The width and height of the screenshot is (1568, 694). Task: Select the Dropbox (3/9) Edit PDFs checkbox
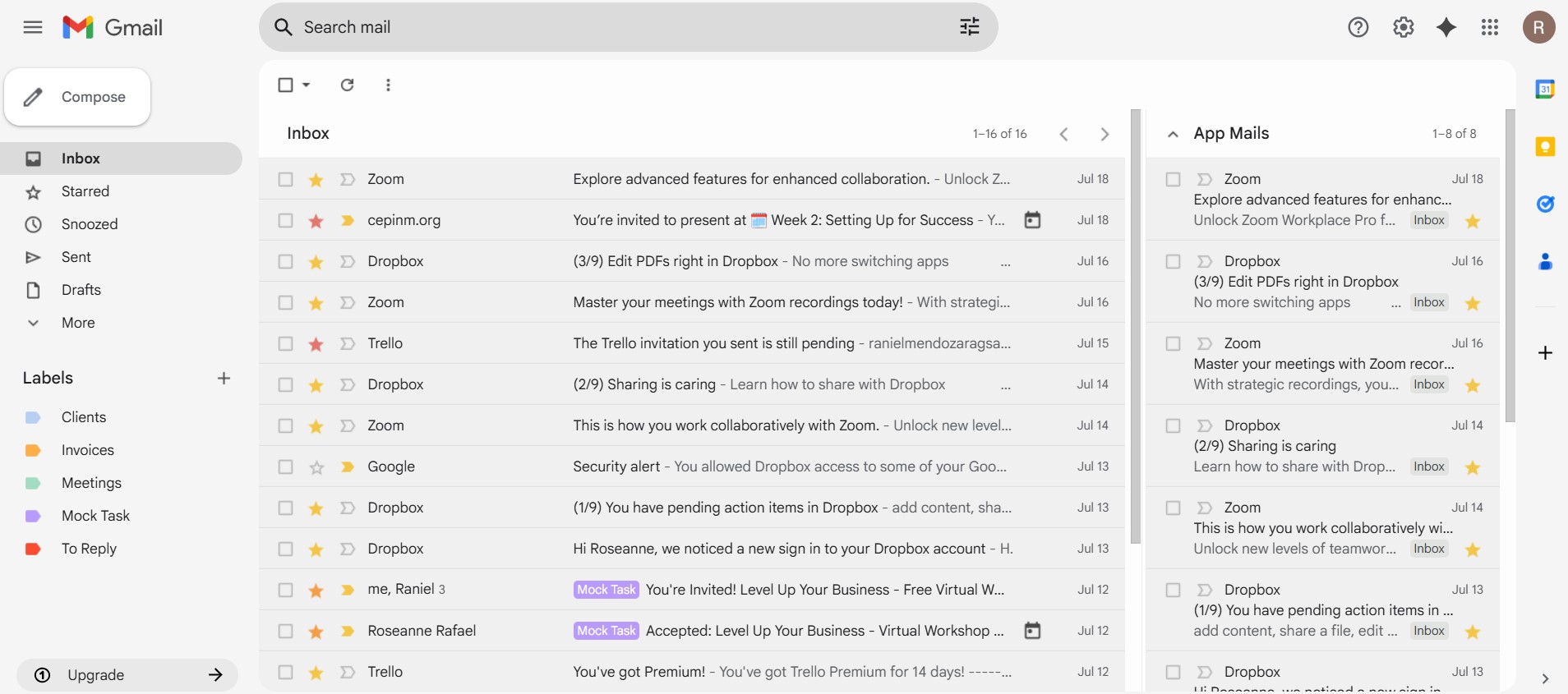(285, 261)
